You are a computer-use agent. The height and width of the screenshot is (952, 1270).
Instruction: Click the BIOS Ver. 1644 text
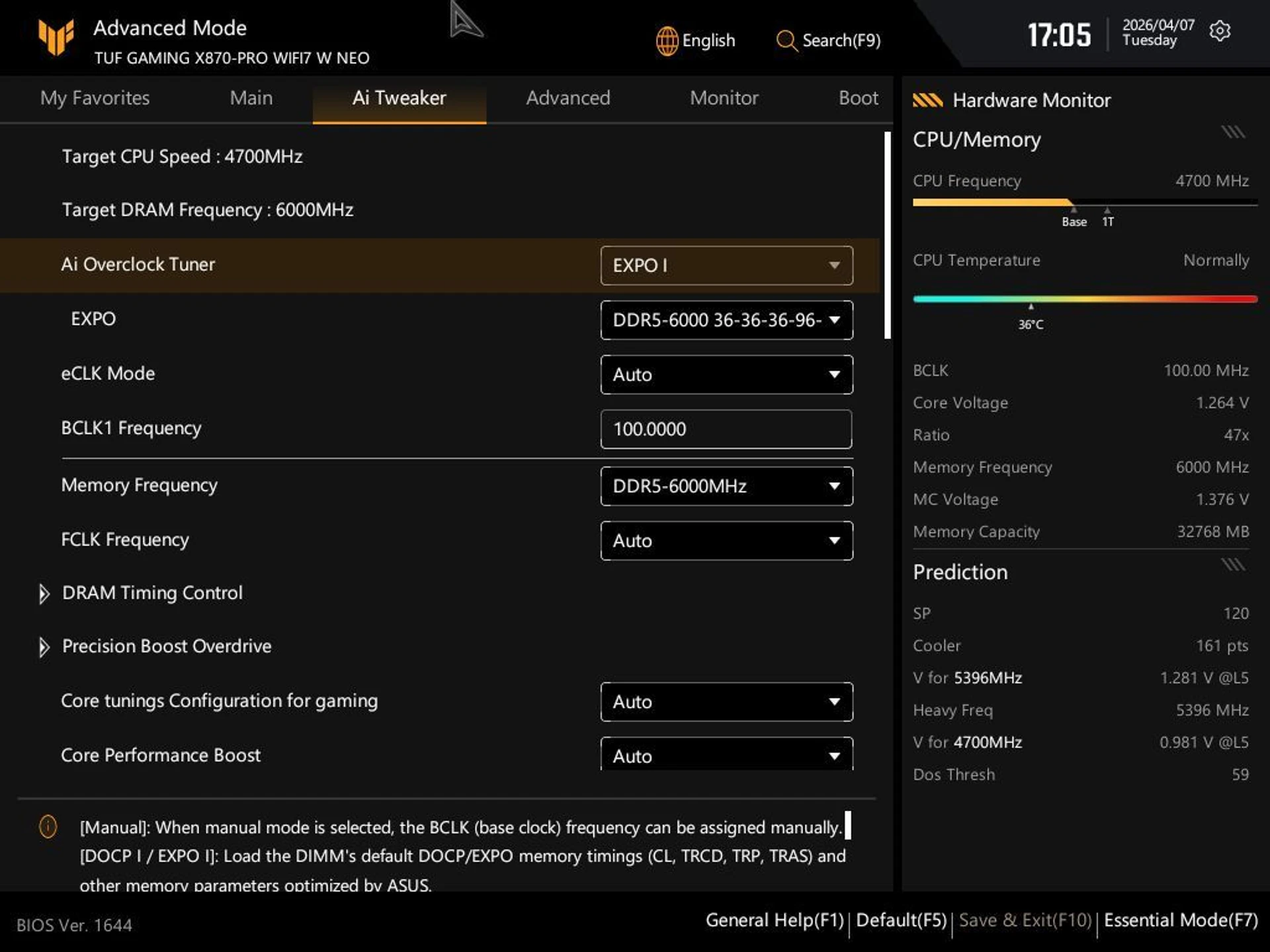pos(74,925)
